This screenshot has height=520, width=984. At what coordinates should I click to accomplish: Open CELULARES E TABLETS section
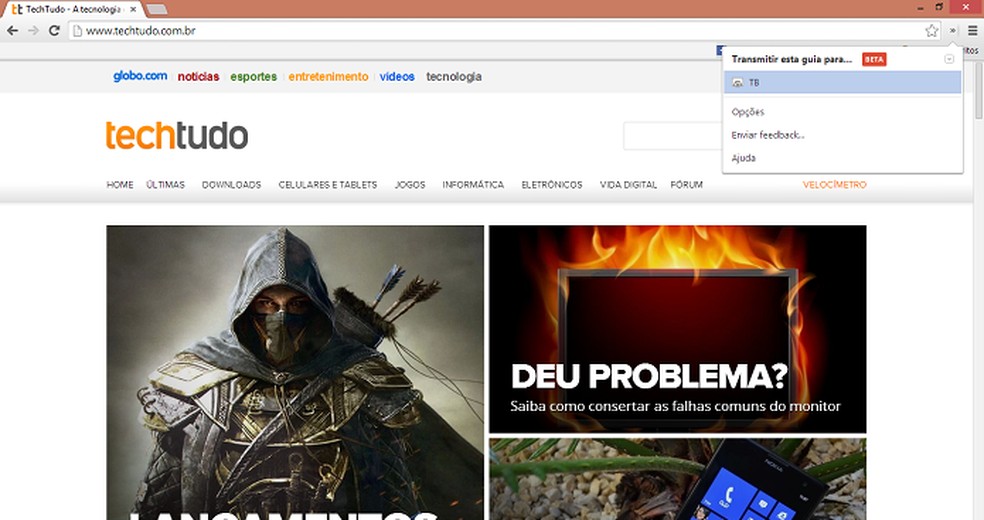(328, 184)
